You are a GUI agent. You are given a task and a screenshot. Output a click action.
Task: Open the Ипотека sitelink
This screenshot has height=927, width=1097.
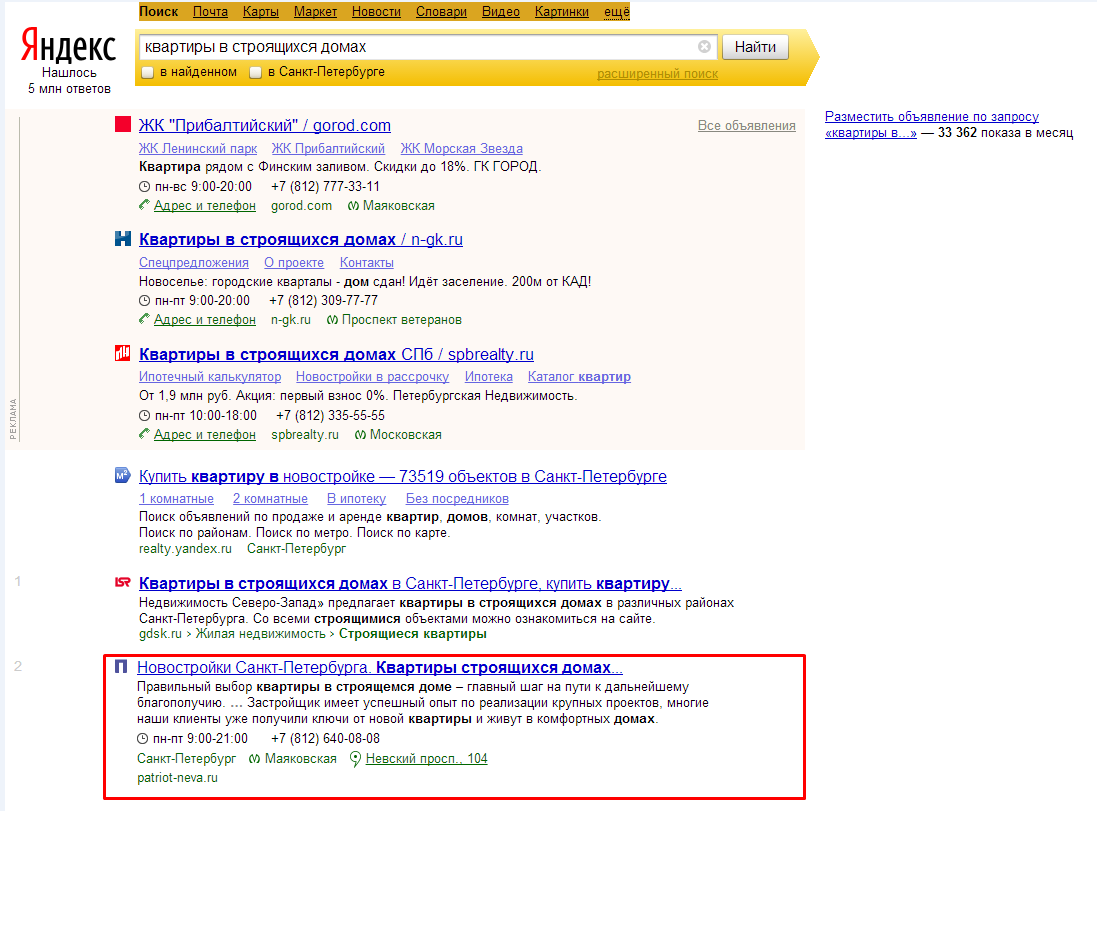(488, 377)
